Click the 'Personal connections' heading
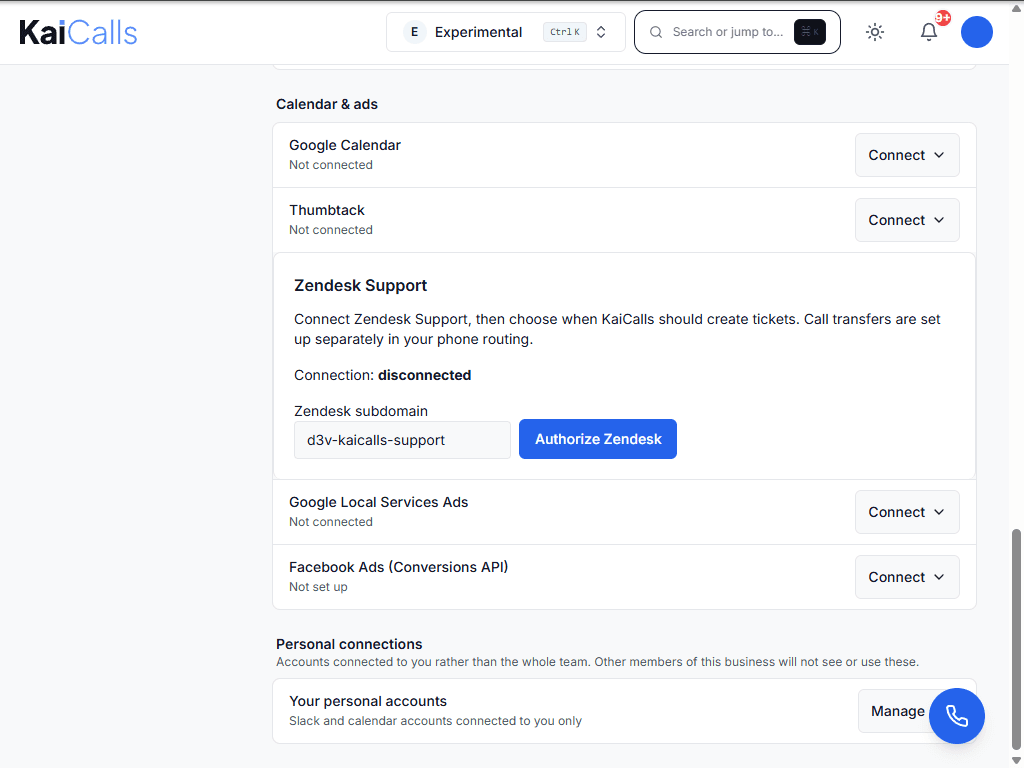Viewport: 1024px width, 768px height. point(349,644)
